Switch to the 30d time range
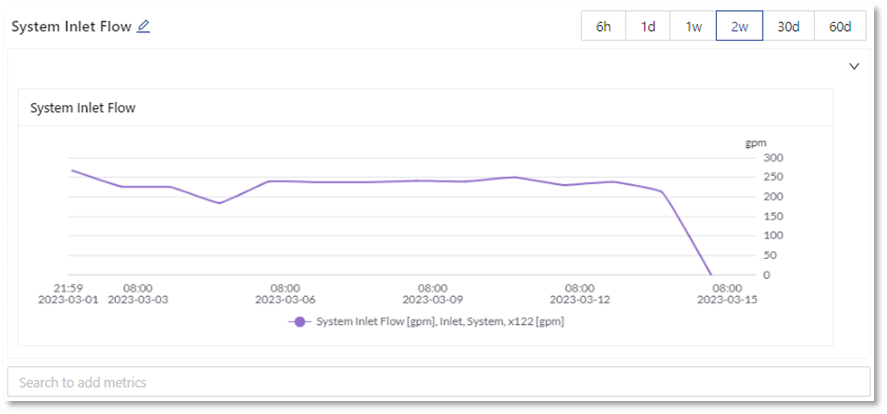Viewport: 887px width, 414px height. (x=788, y=26)
